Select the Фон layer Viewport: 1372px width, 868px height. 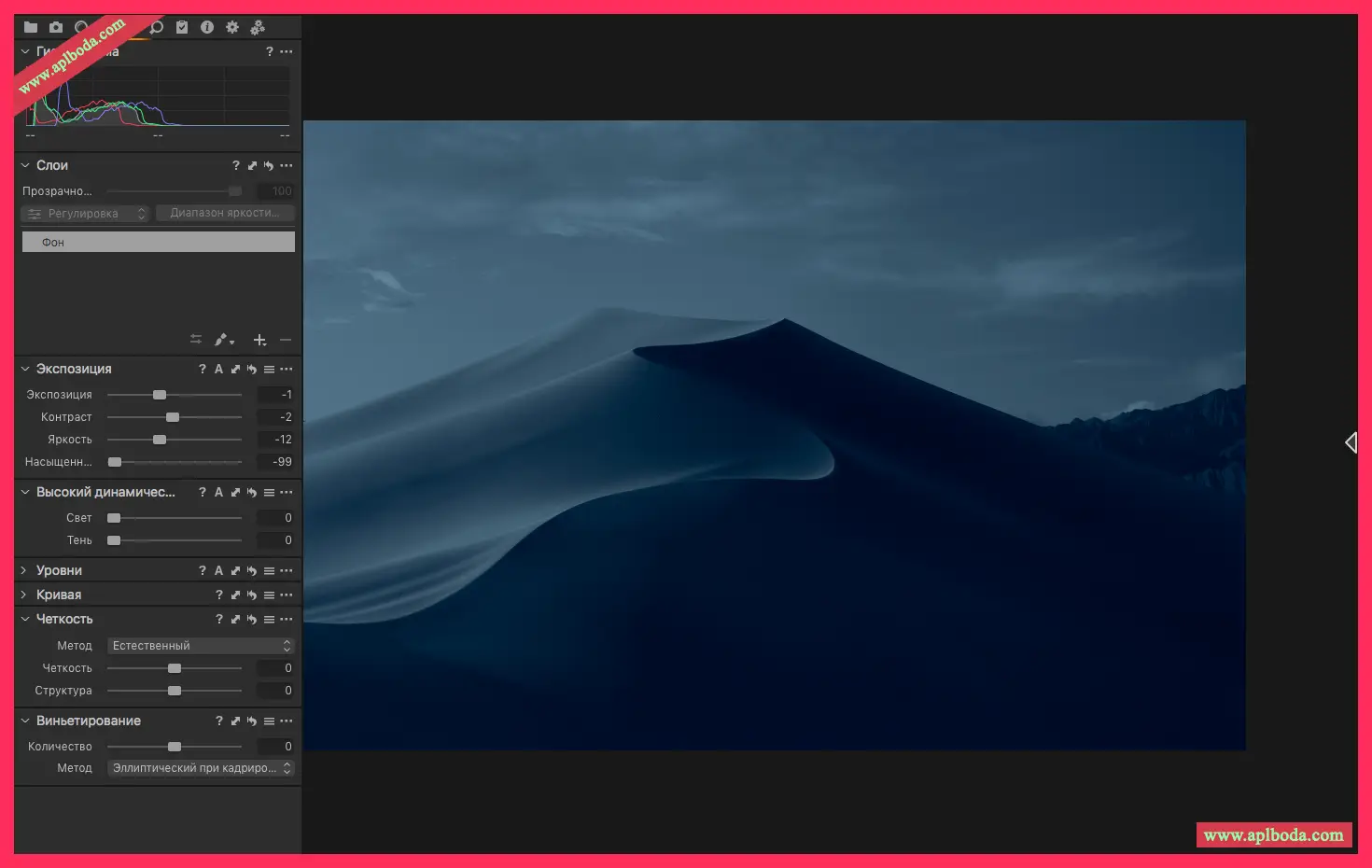(158, 243)
